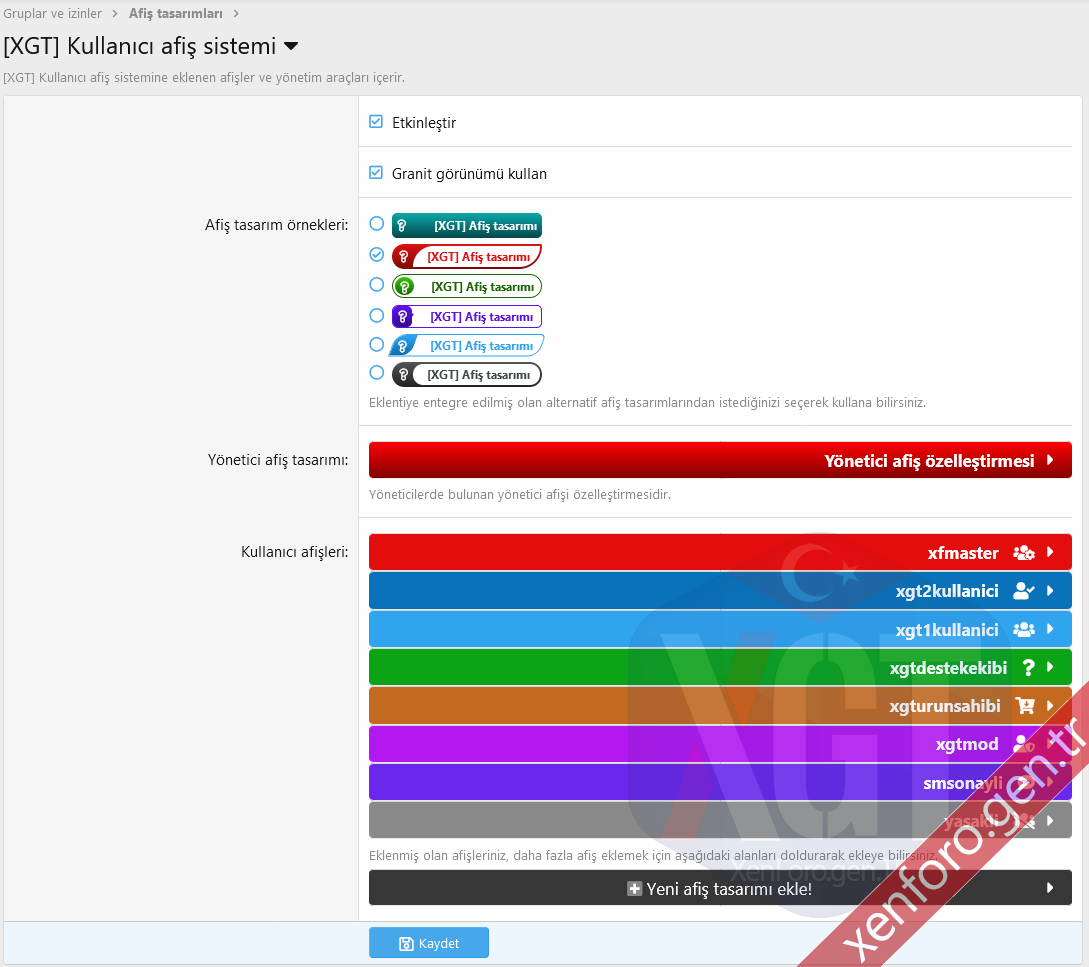
Task: Open Afiş tasarımları breadcrumb link
Action: pyautogui.click(x=175, y=13)
